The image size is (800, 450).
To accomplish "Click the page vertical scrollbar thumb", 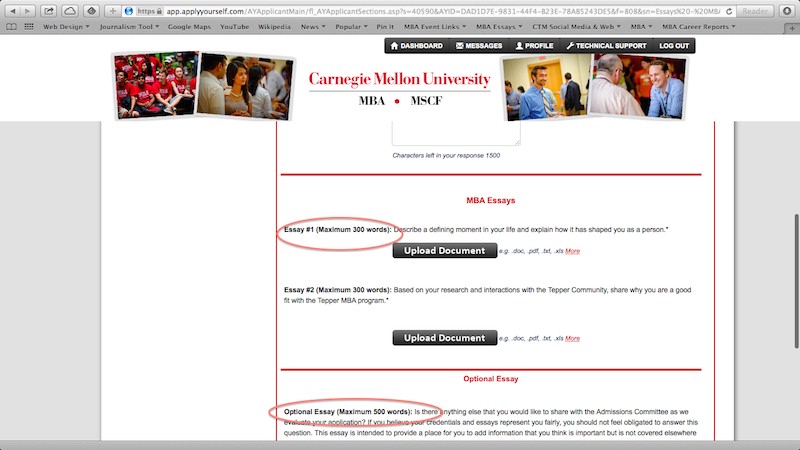I will tap(796, 282).
